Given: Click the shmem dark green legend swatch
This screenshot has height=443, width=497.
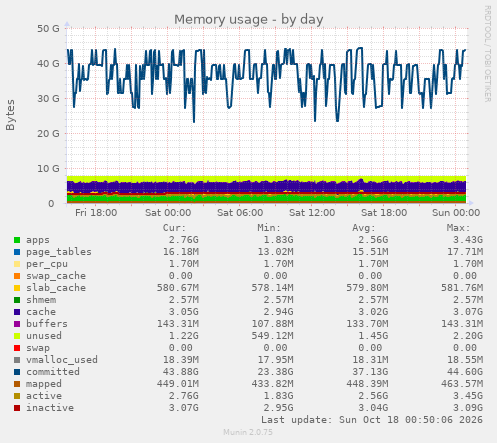Looking at the screenshot, I should pos(17,300).
